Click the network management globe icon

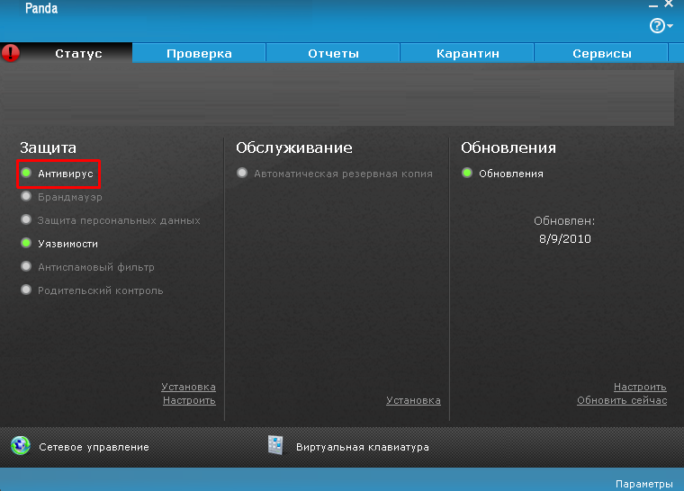(x=21, y=445)
